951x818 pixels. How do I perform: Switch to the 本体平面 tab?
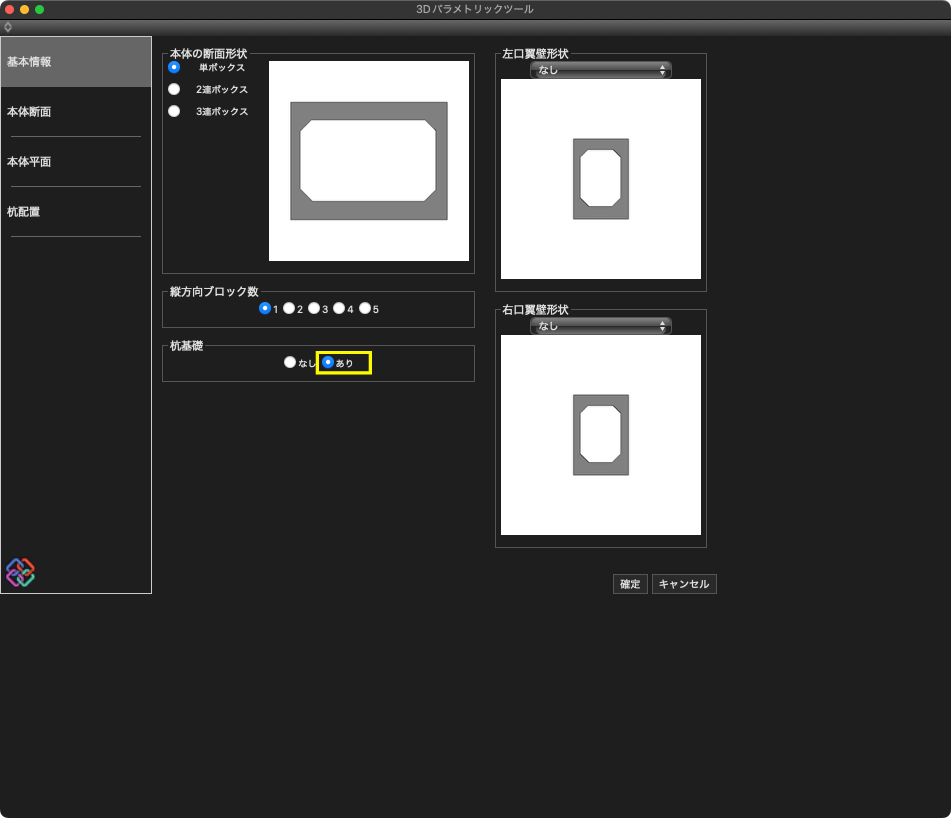[x=76, y=162]
